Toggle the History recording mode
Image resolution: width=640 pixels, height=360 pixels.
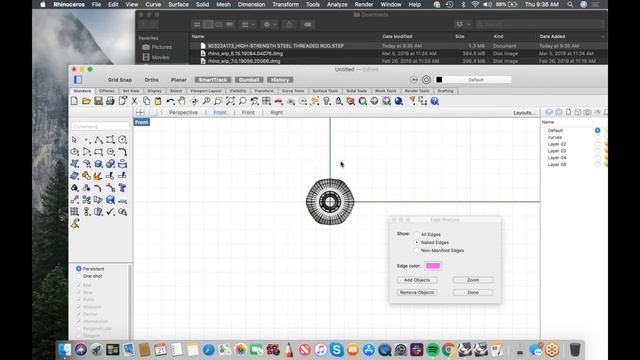pos(280,80)
